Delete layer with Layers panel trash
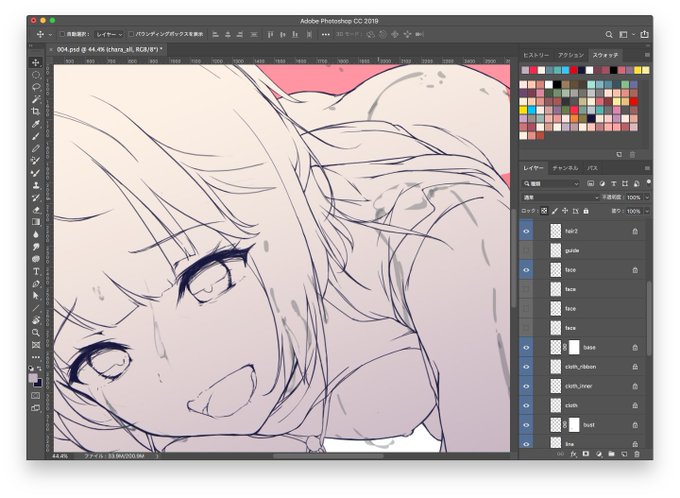 pyautogui.click(x=637, y=454)
